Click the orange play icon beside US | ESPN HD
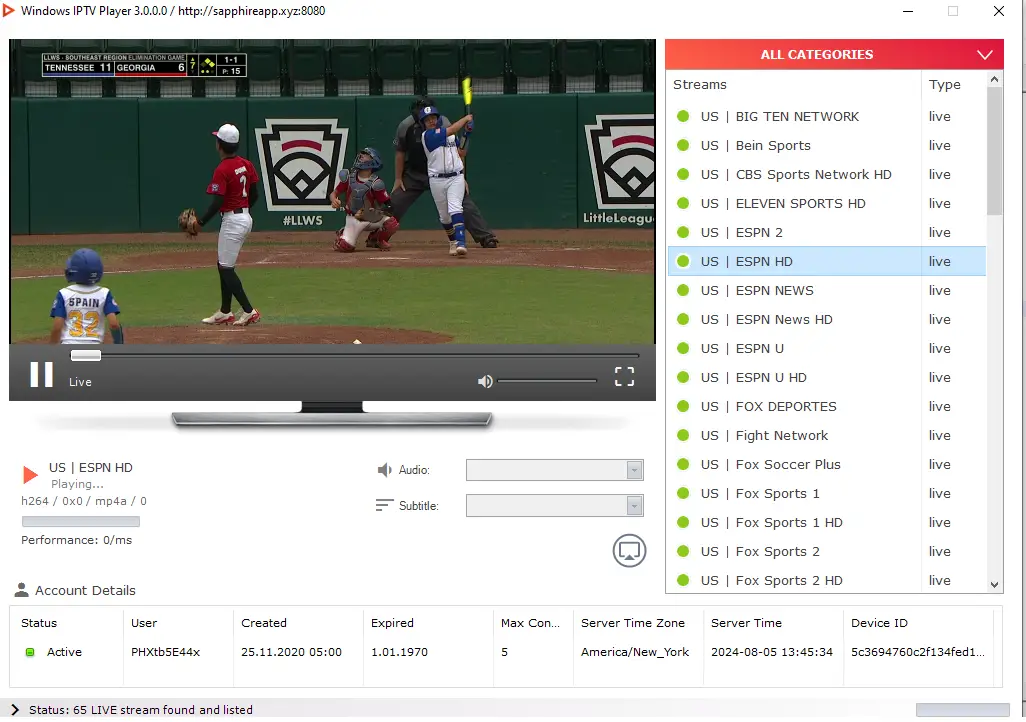The image size is (1026, 722). point(30,475)
